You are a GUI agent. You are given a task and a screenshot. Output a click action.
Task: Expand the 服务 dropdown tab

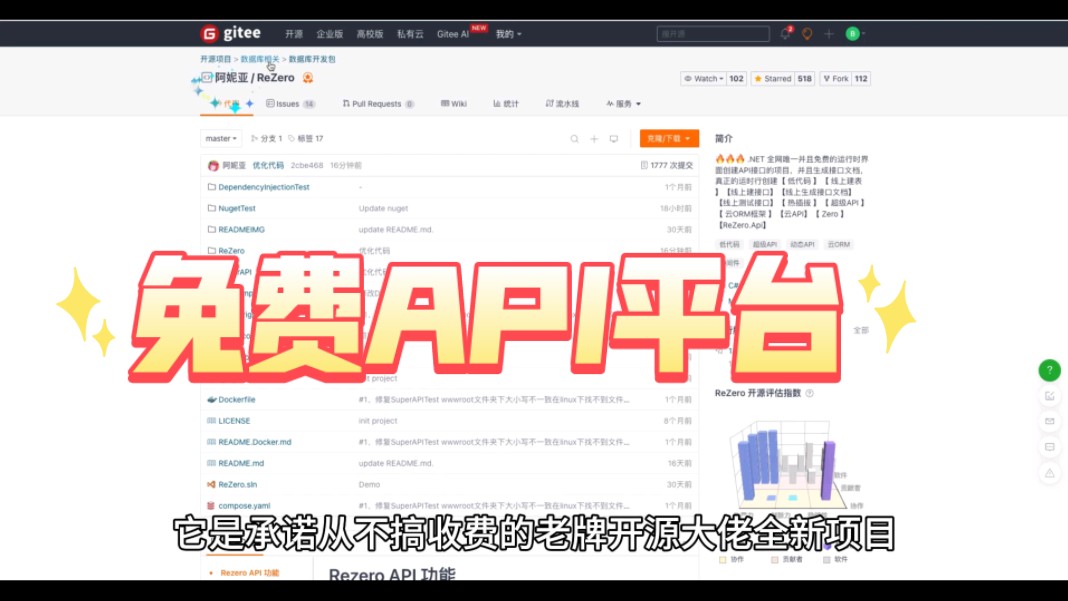[623, 104]
